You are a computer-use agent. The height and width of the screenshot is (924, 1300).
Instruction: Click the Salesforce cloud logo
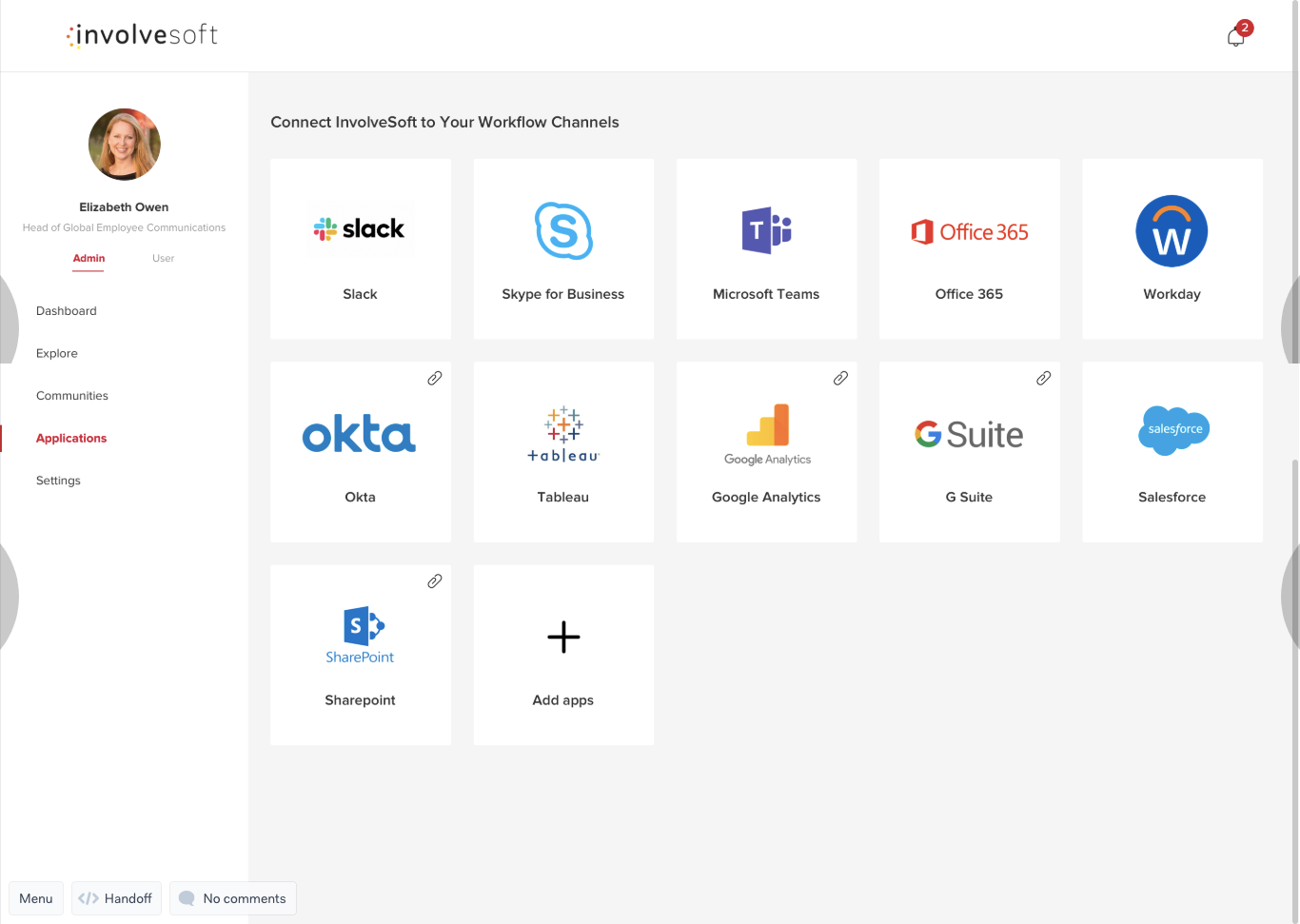[x=1173, y=430]
